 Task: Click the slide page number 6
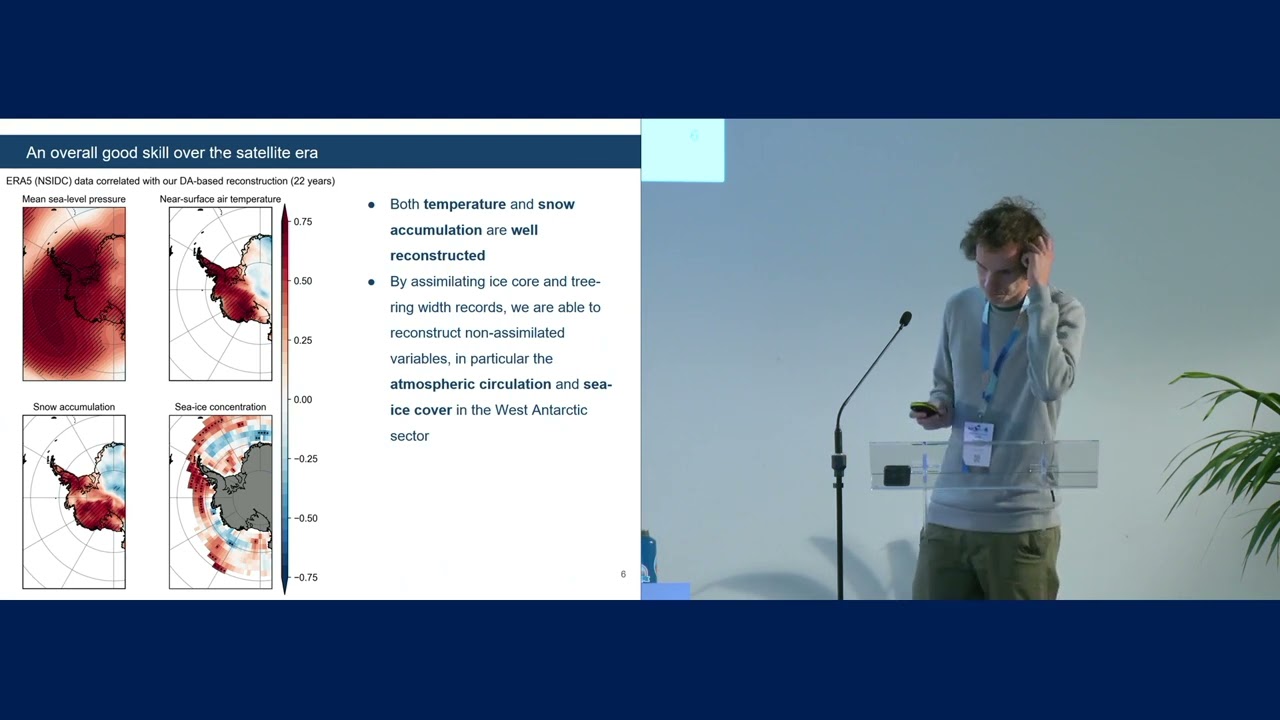[623, 574]
